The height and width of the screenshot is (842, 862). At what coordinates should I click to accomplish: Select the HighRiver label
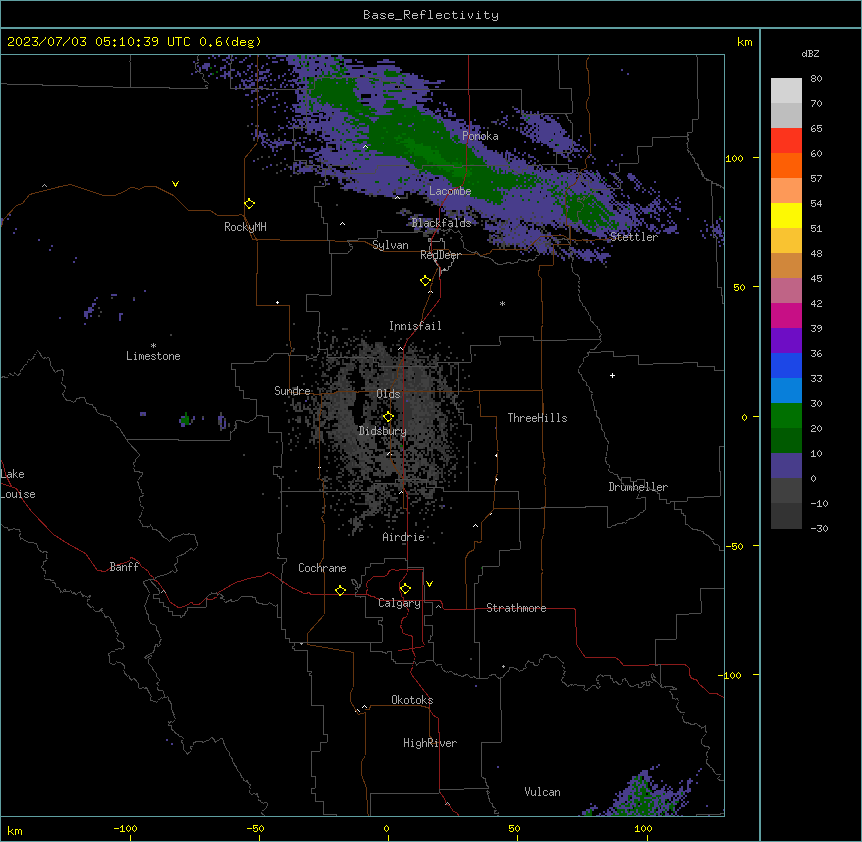click(x=430, y=743)
